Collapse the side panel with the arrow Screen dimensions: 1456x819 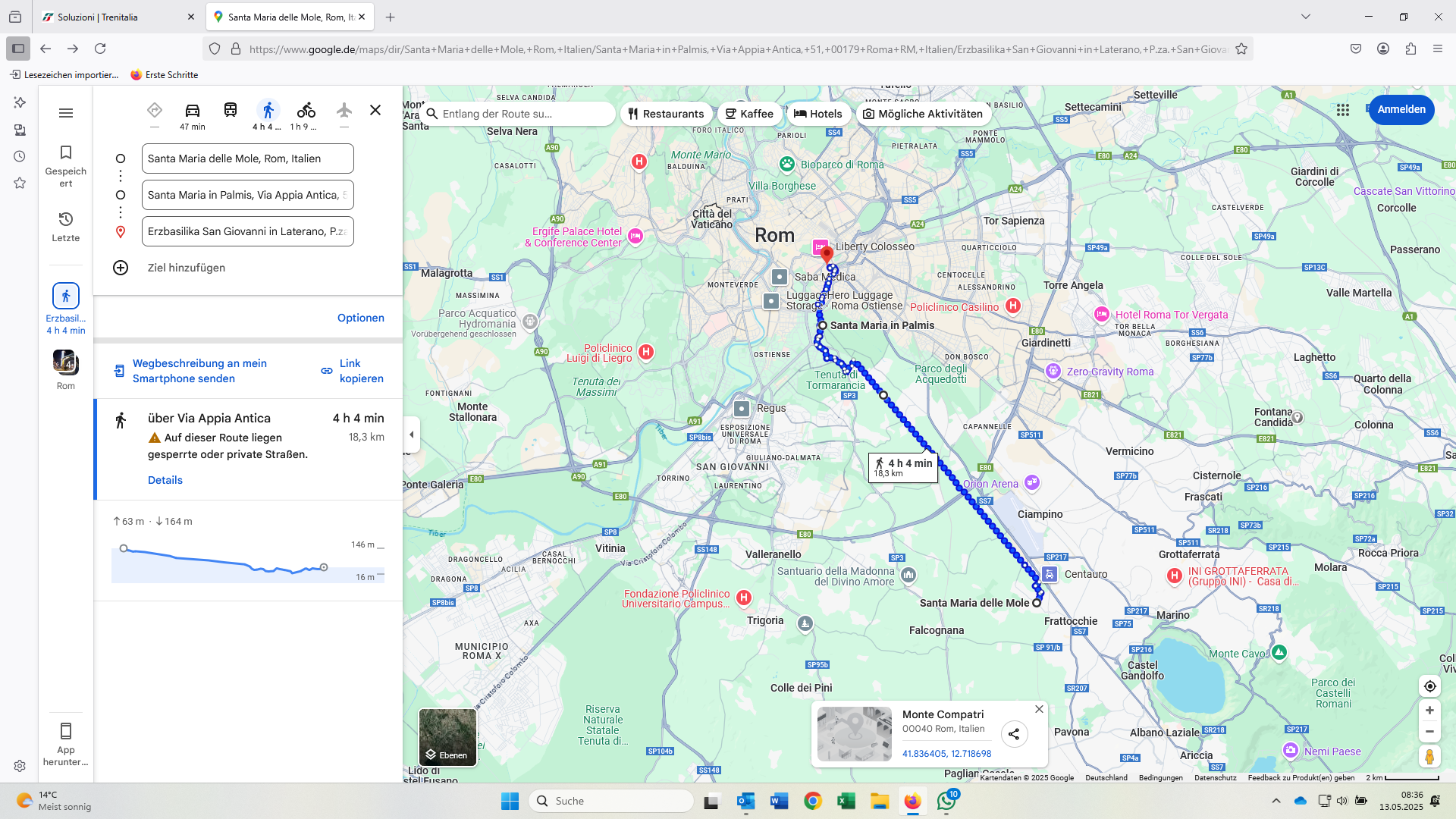[x=412, y=435]
